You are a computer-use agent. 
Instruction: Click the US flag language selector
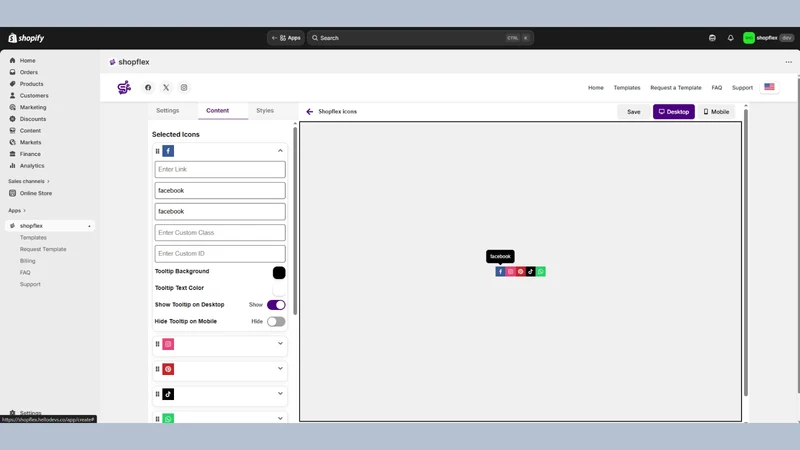769,87
